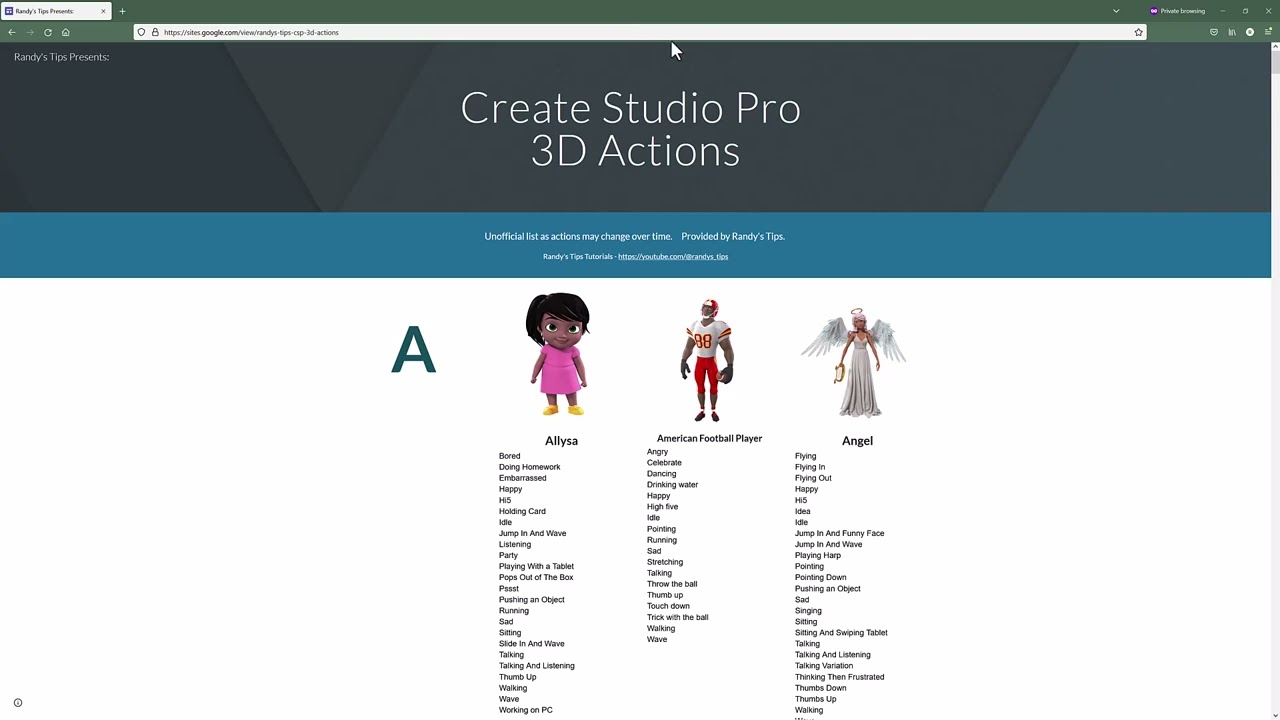The height and width of the screenshot is (720, 1280).
Task: Select 'Drinking water' action text
Action: pyautogui.click(x=672, y=485)
